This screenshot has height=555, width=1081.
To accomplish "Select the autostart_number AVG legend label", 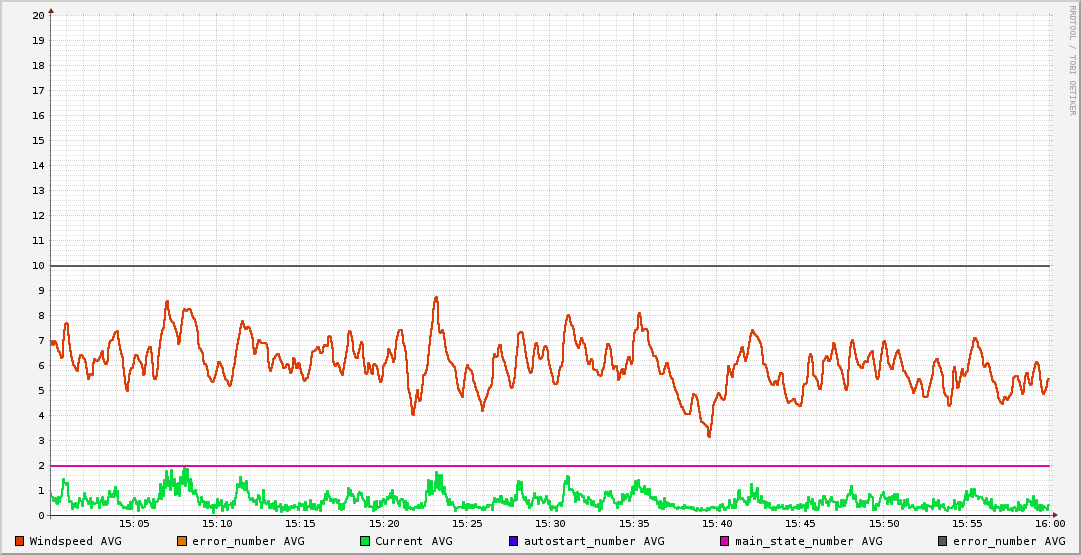I will (595, 541).
